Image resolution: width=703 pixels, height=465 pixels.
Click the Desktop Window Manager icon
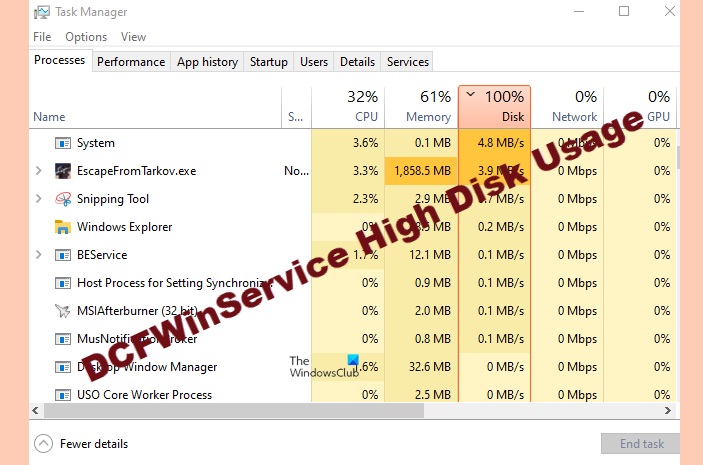point(62,367)
